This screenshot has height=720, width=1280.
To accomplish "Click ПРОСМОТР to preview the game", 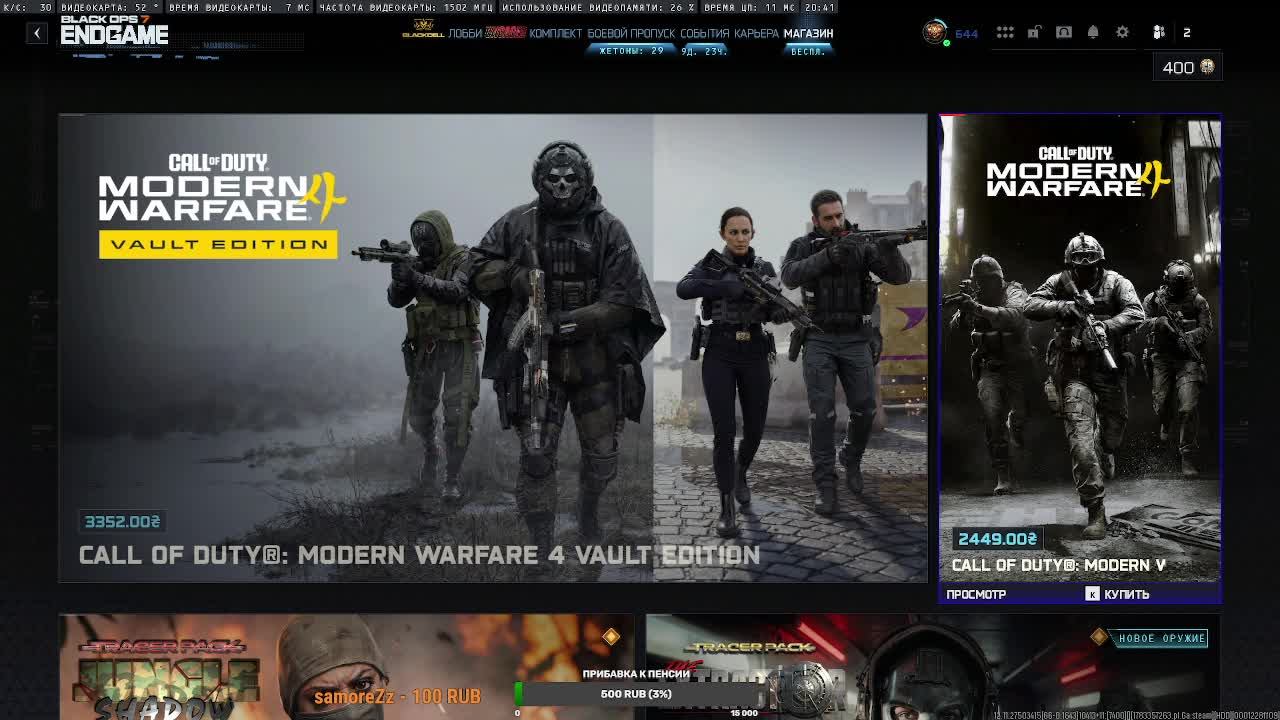I will point(976,594).
